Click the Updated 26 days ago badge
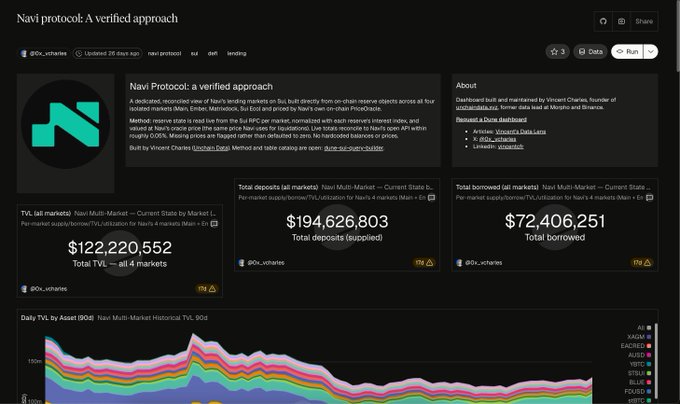 [x=107, y=53]
